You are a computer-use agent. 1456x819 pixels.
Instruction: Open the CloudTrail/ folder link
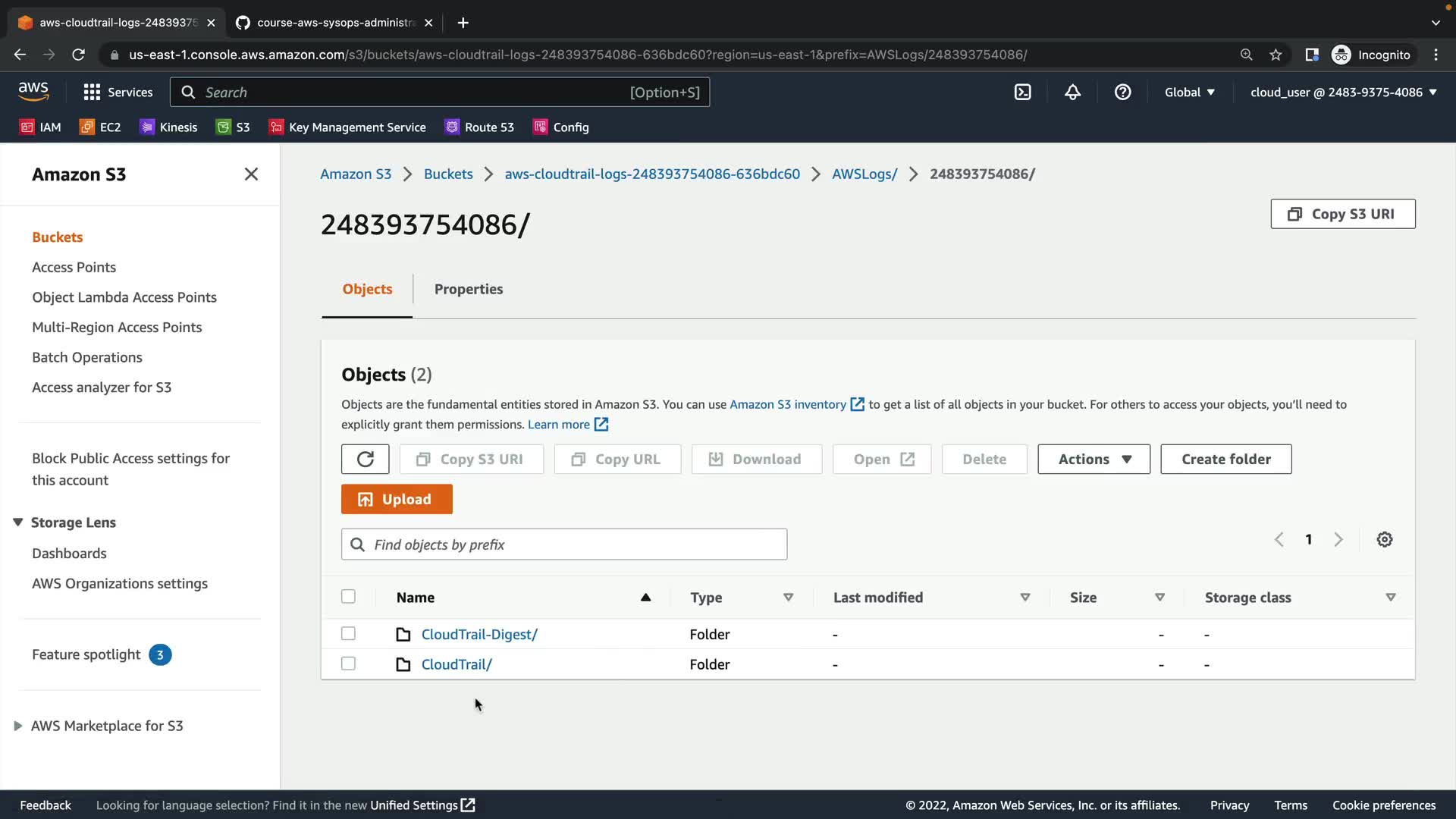pyautogui.click(x=457, y=664)
